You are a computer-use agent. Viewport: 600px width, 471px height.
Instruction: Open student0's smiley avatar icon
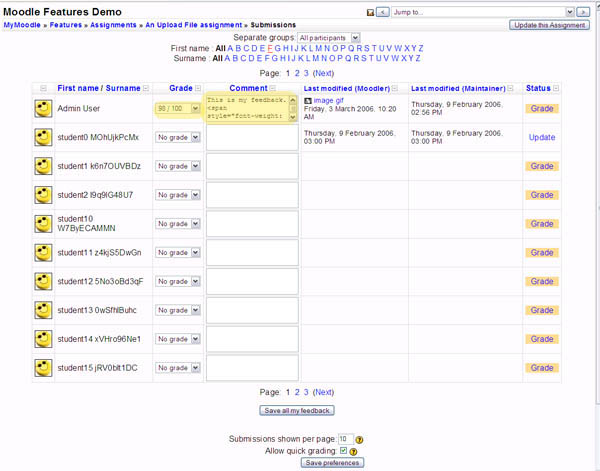click(x=44, y=137)
